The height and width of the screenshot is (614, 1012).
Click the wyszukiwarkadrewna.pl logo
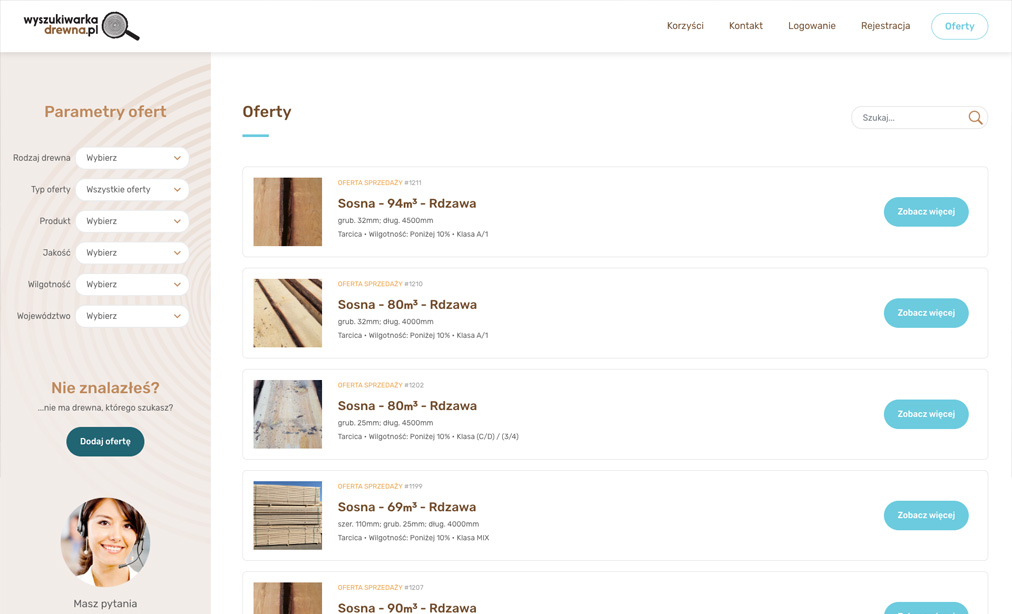coord(81,26)
